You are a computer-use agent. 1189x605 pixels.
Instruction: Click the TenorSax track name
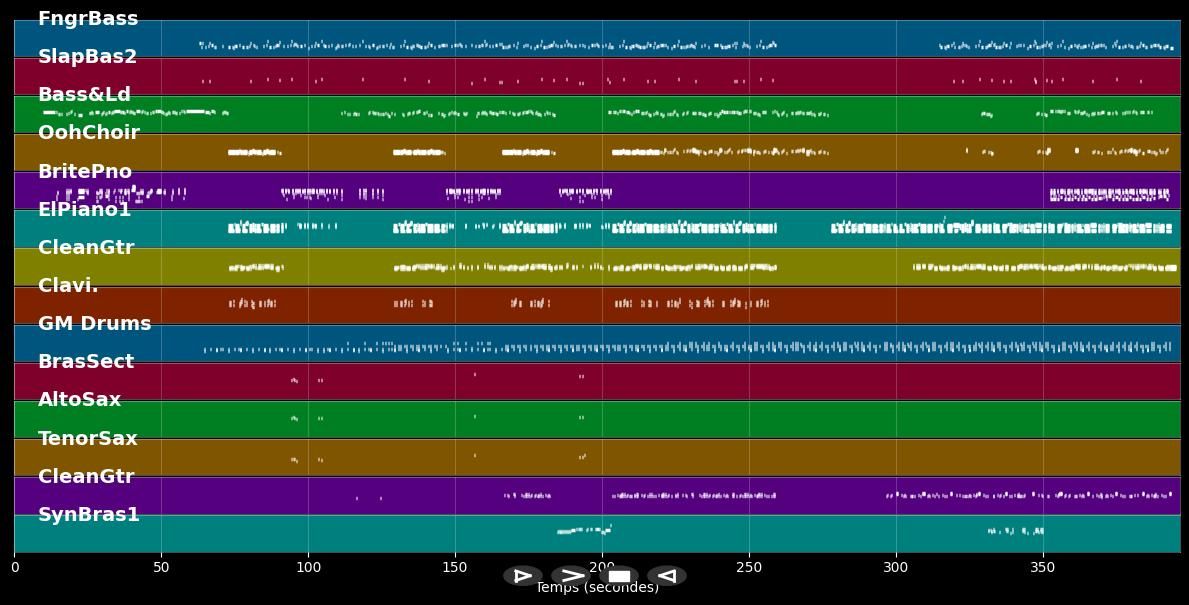pyautogui.click(x=88, y=439)
